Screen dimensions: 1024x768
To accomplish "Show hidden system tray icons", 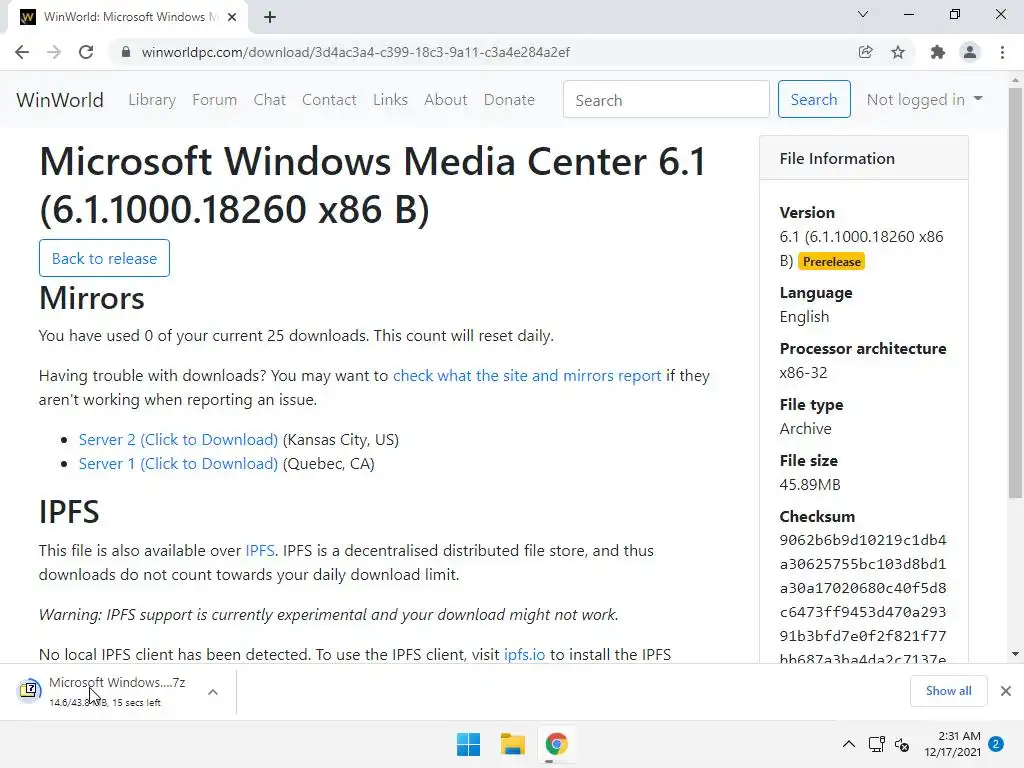I will [x=848, y=744].
